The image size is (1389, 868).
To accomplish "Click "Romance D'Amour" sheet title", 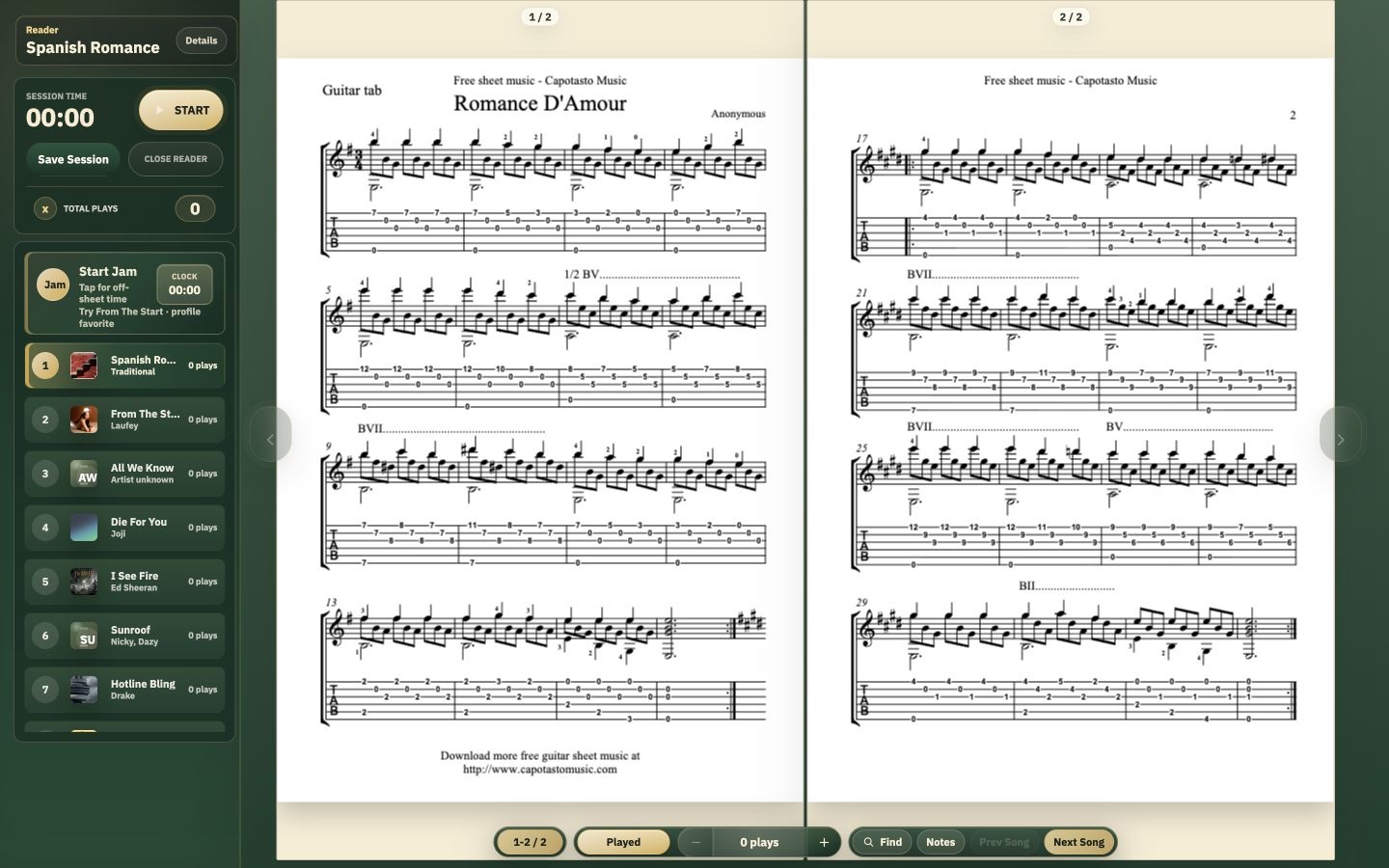I will pyautogui.click(x=540, y=103).
